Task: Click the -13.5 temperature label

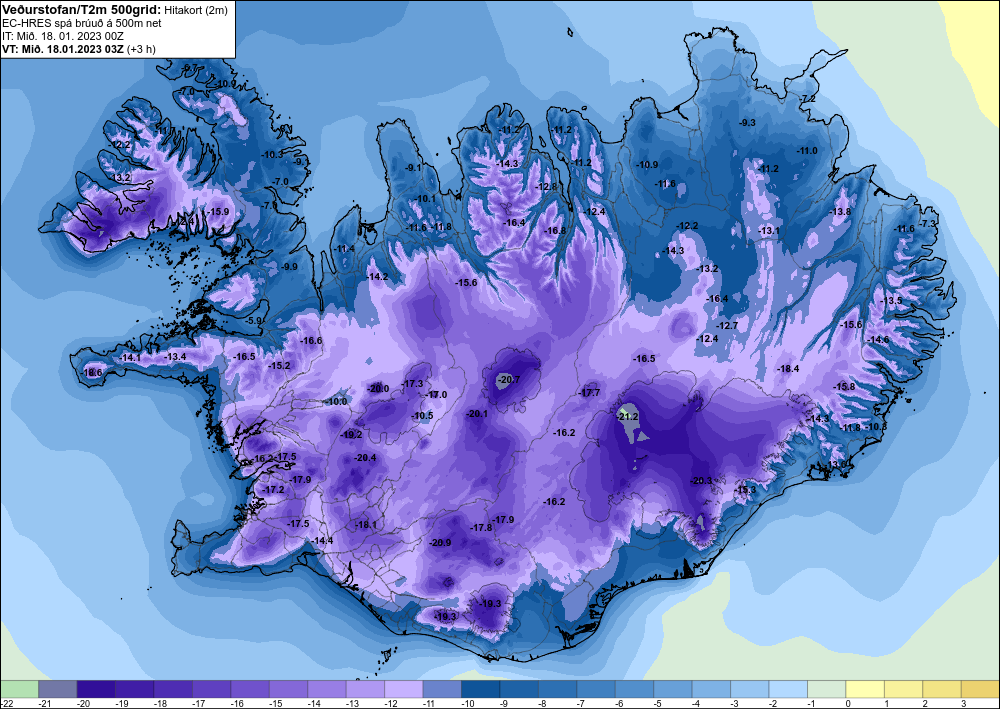Action: coord(892,301)
